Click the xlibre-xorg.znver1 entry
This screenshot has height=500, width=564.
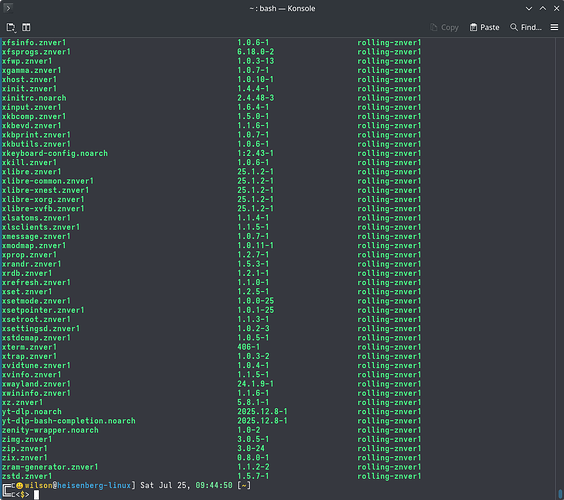pos(43,200)
